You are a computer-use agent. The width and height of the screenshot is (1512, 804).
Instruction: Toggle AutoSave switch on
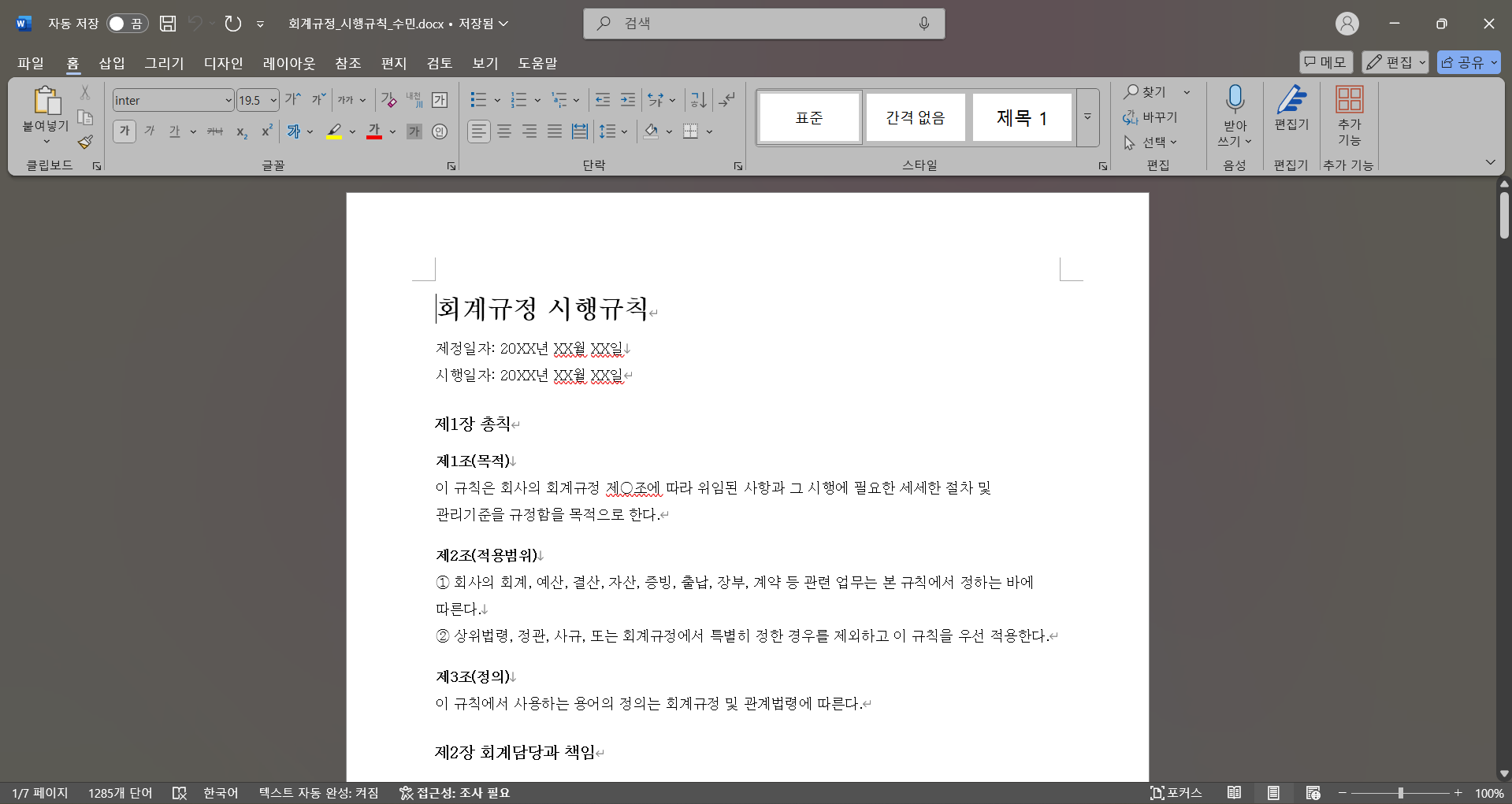point(128,24)
